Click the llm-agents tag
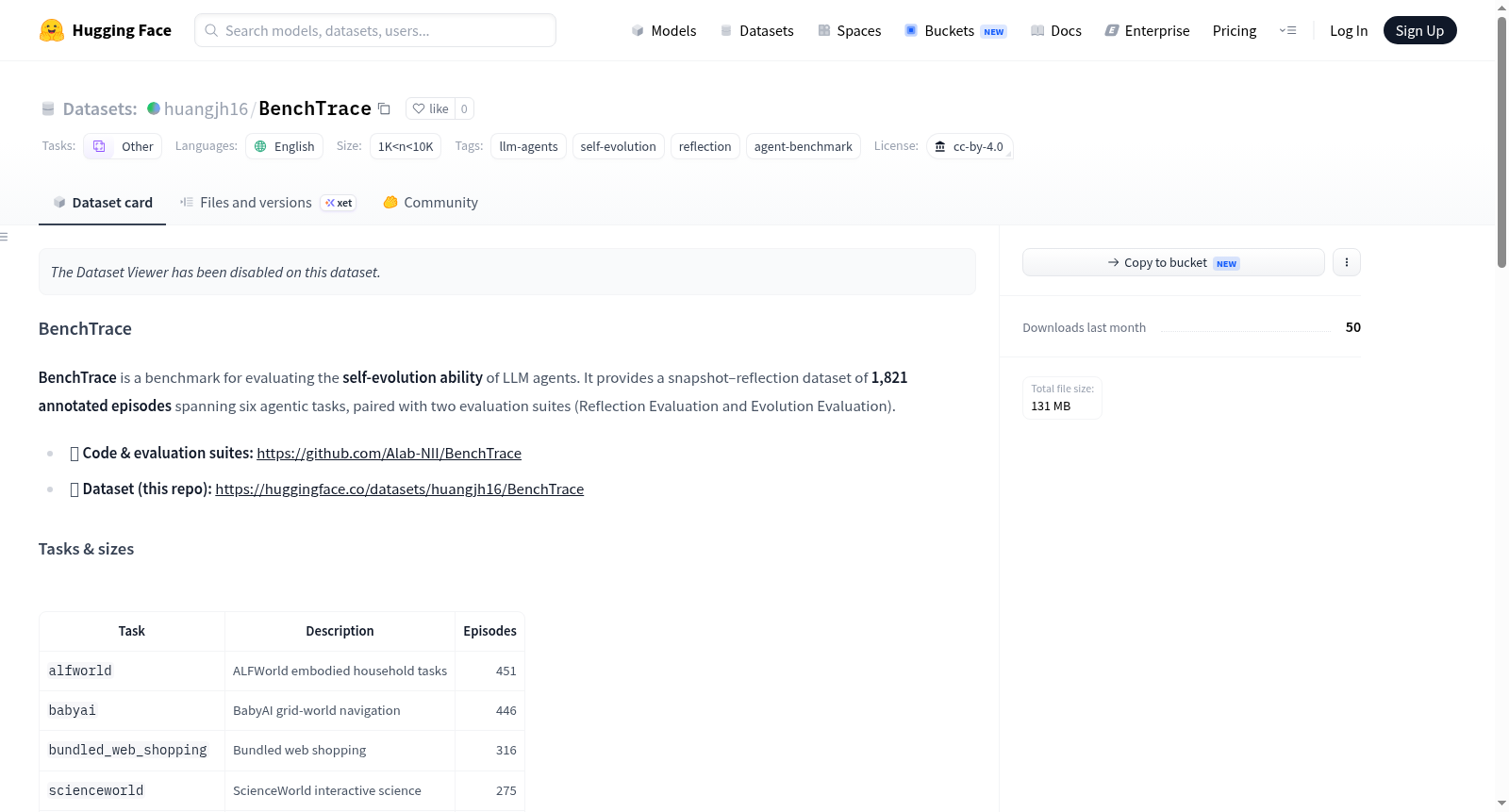This screenshot has height=812, width=1509. pyautogui.click(x=528, y=146)
